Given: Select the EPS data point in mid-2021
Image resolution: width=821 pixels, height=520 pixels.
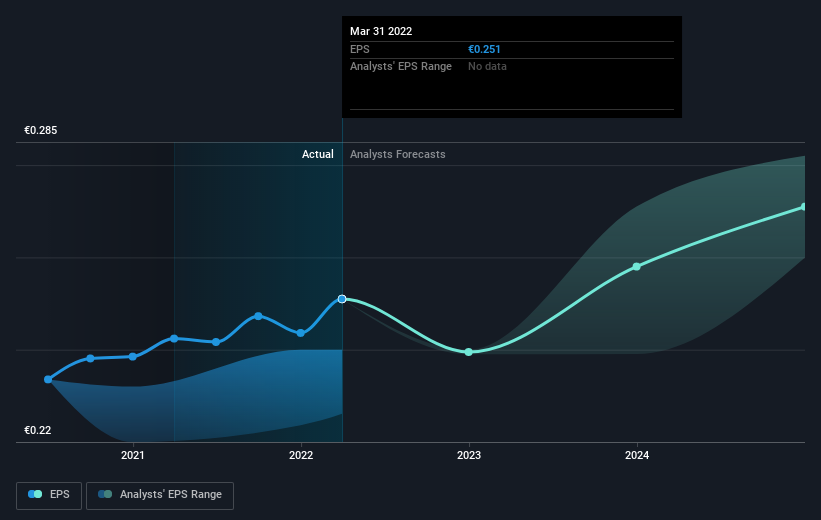Looking at the screenshot, I should [x=216, y=342].
